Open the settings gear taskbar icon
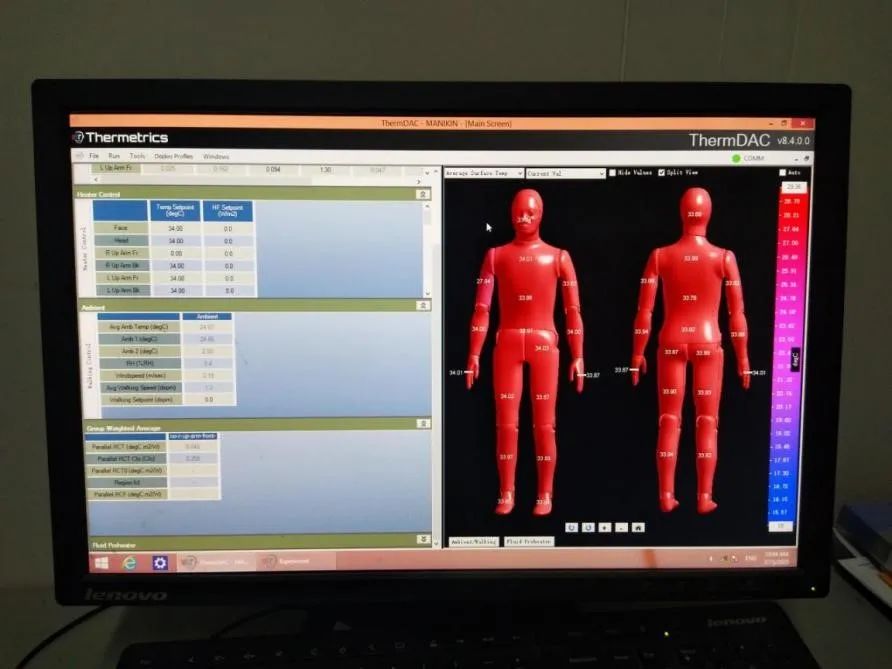This screenshot has height=669, width=892. coord(160,563)
